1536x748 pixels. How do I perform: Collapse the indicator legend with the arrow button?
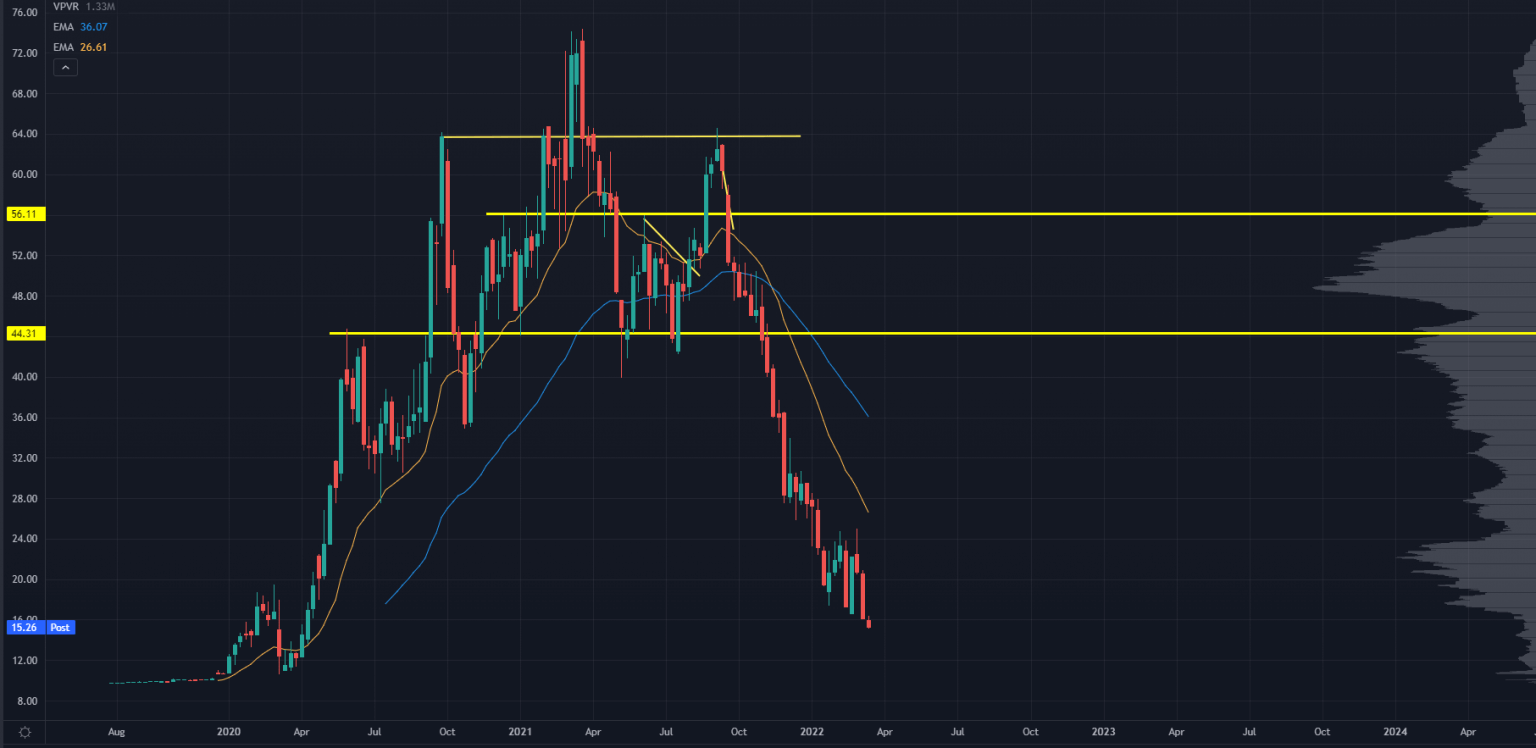click(64, 67)
